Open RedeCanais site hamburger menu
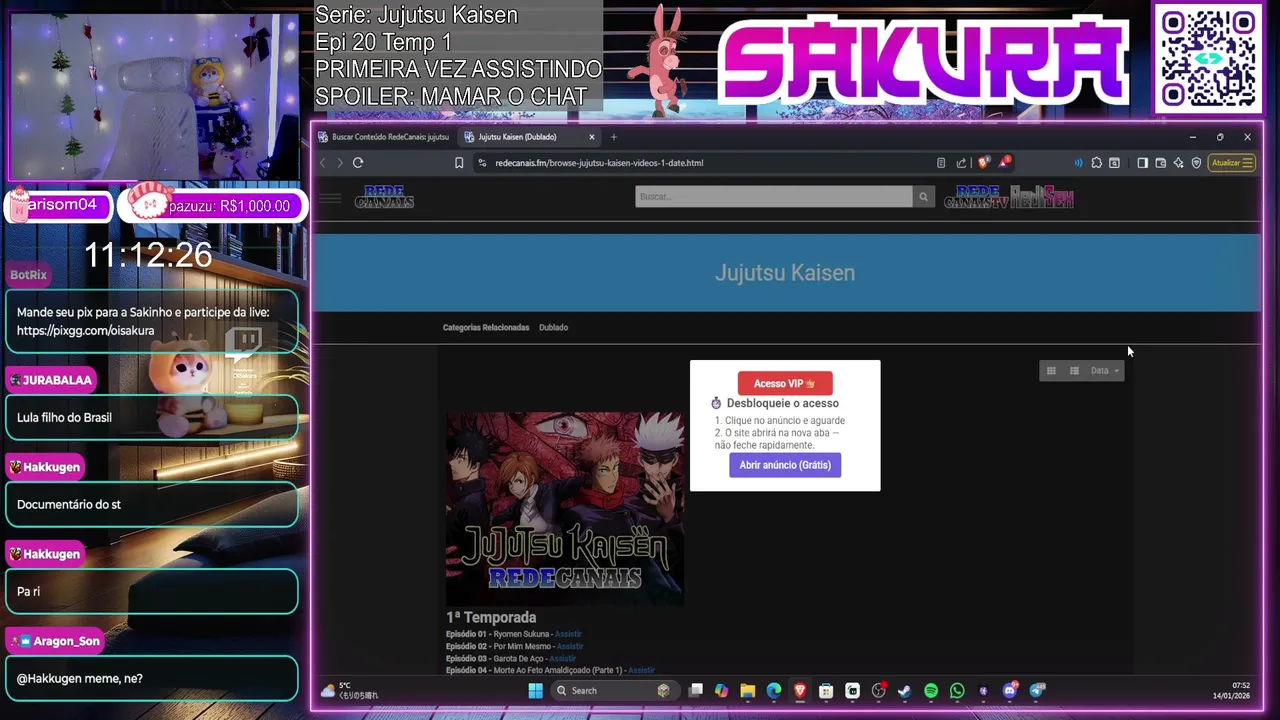The height and width of the screenshot is (720, 1280). [x=330, y=198]
